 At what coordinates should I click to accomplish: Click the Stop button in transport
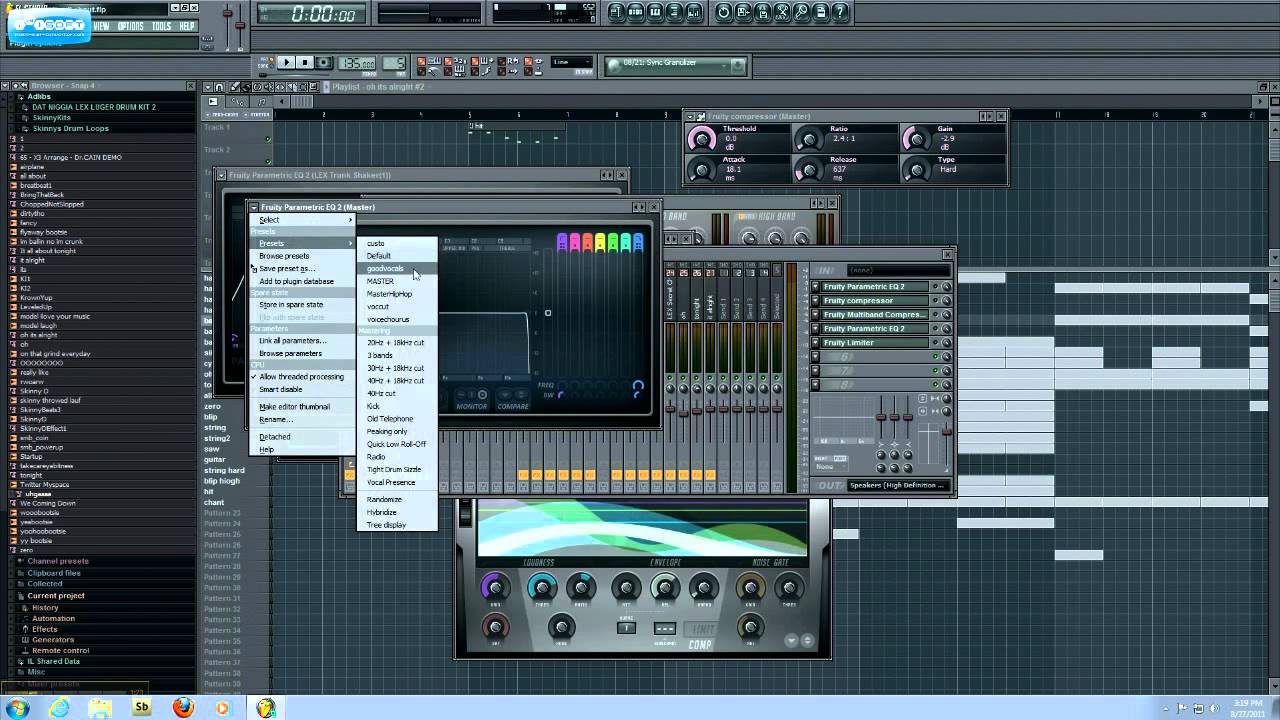(305, 62)
